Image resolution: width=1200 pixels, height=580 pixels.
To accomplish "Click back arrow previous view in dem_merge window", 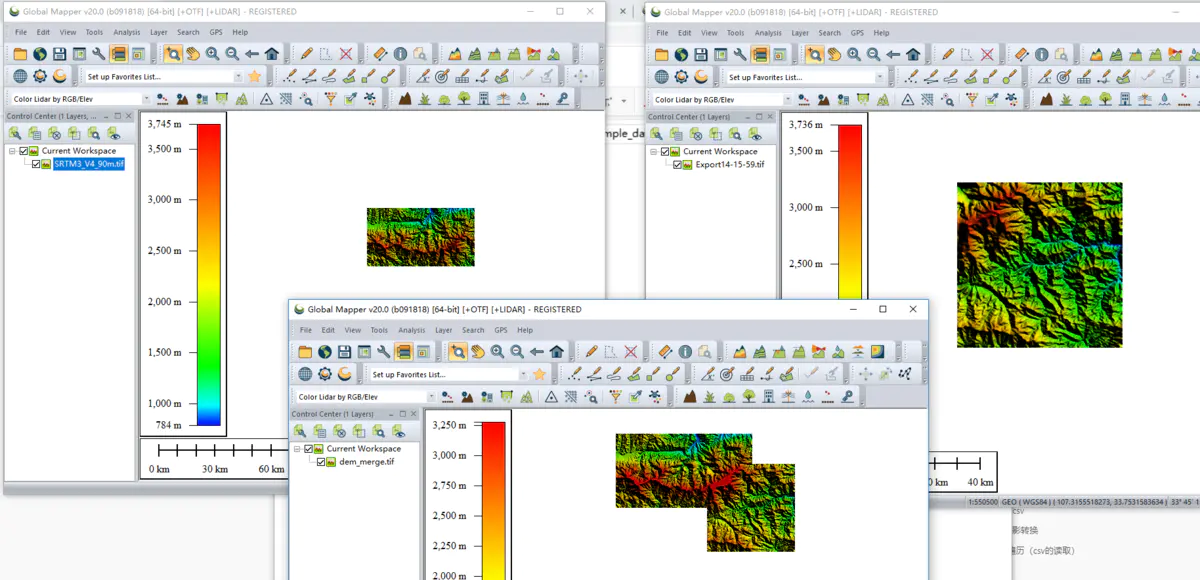I will tap(536, 352).
